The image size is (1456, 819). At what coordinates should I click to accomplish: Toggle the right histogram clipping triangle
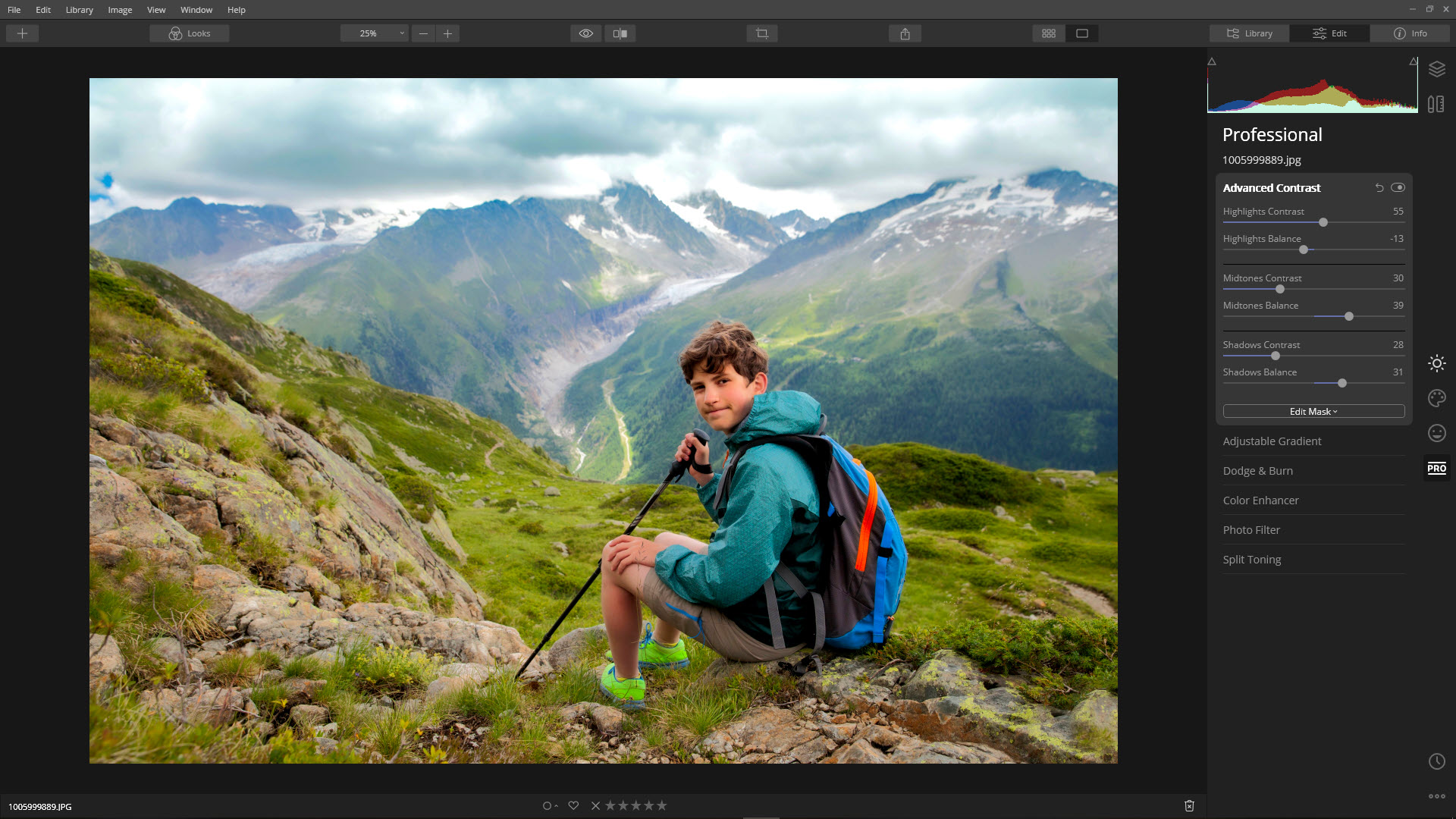(1414, 61)
